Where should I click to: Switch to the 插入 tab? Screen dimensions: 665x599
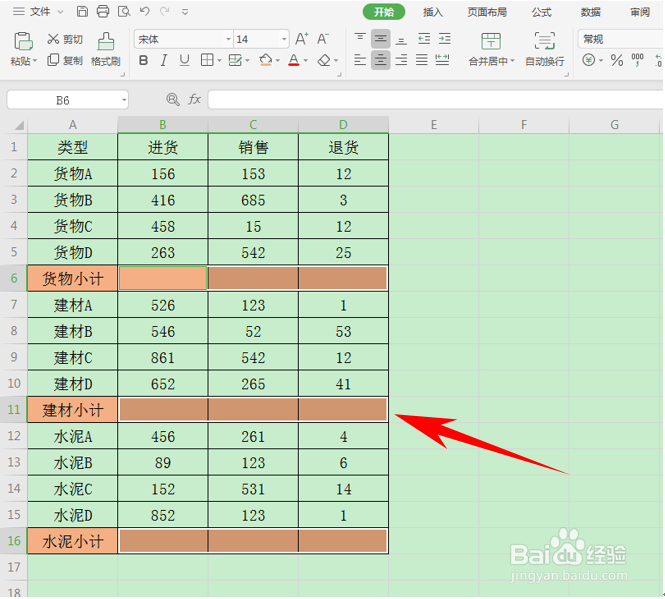(433, 12)
